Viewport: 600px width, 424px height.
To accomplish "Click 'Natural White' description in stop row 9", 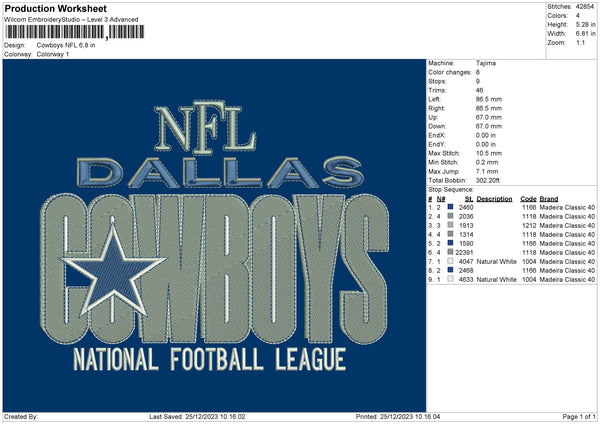I will (x=497, y=279).
